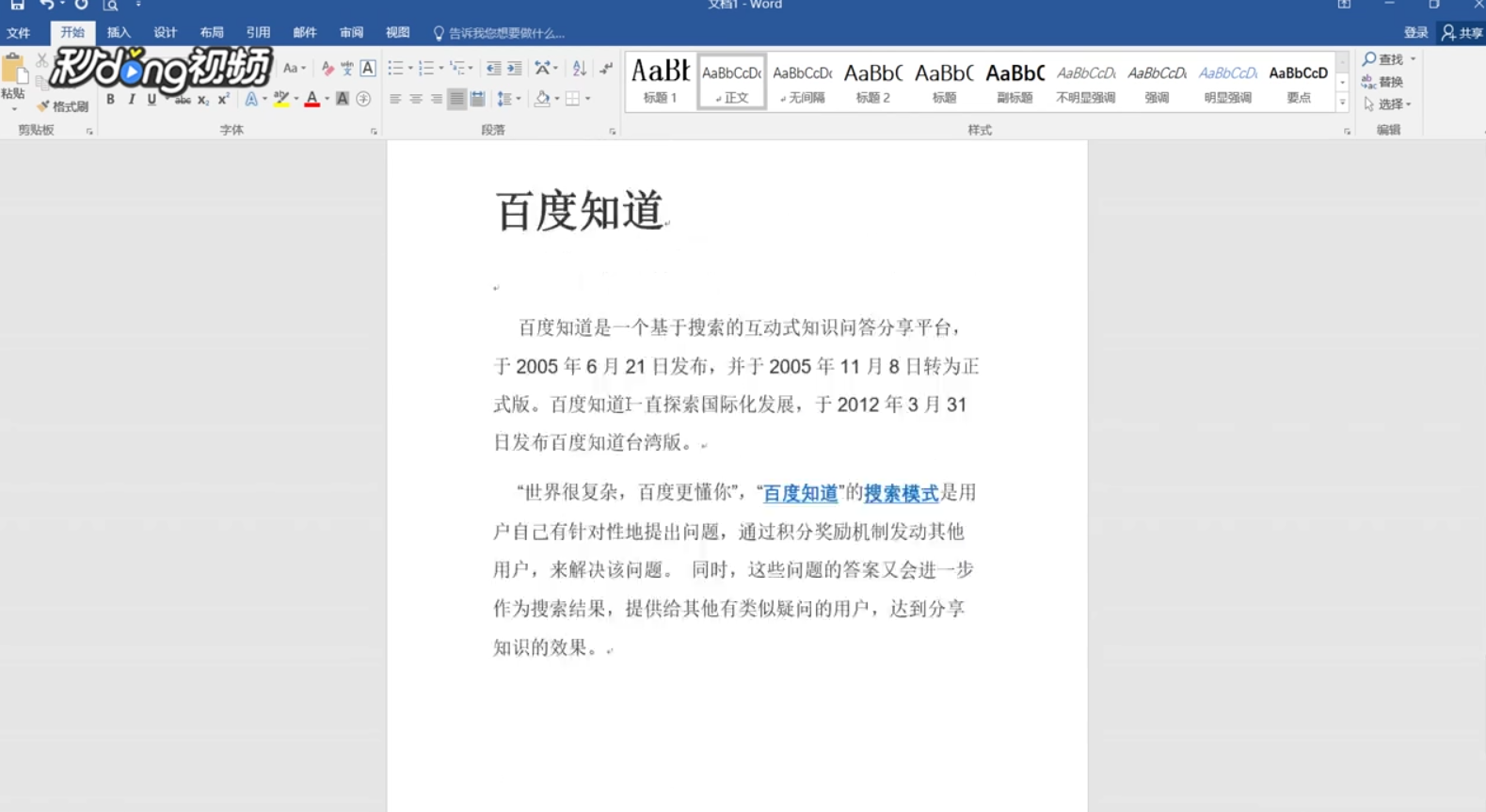This screenshot has width=1486, height=812.
Task: Toggle justify alignment button
Action: pyautogui.click(x=456, y=99)
